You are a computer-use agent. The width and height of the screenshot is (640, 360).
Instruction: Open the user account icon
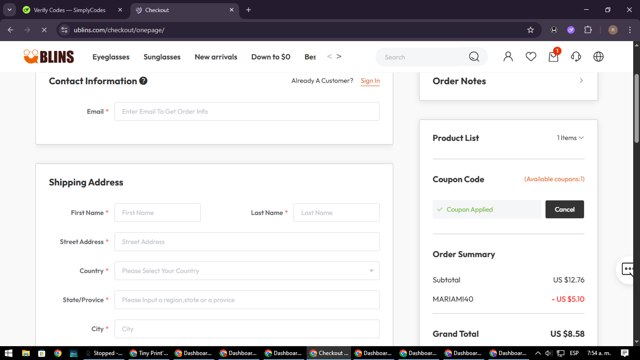click(508, 57)
